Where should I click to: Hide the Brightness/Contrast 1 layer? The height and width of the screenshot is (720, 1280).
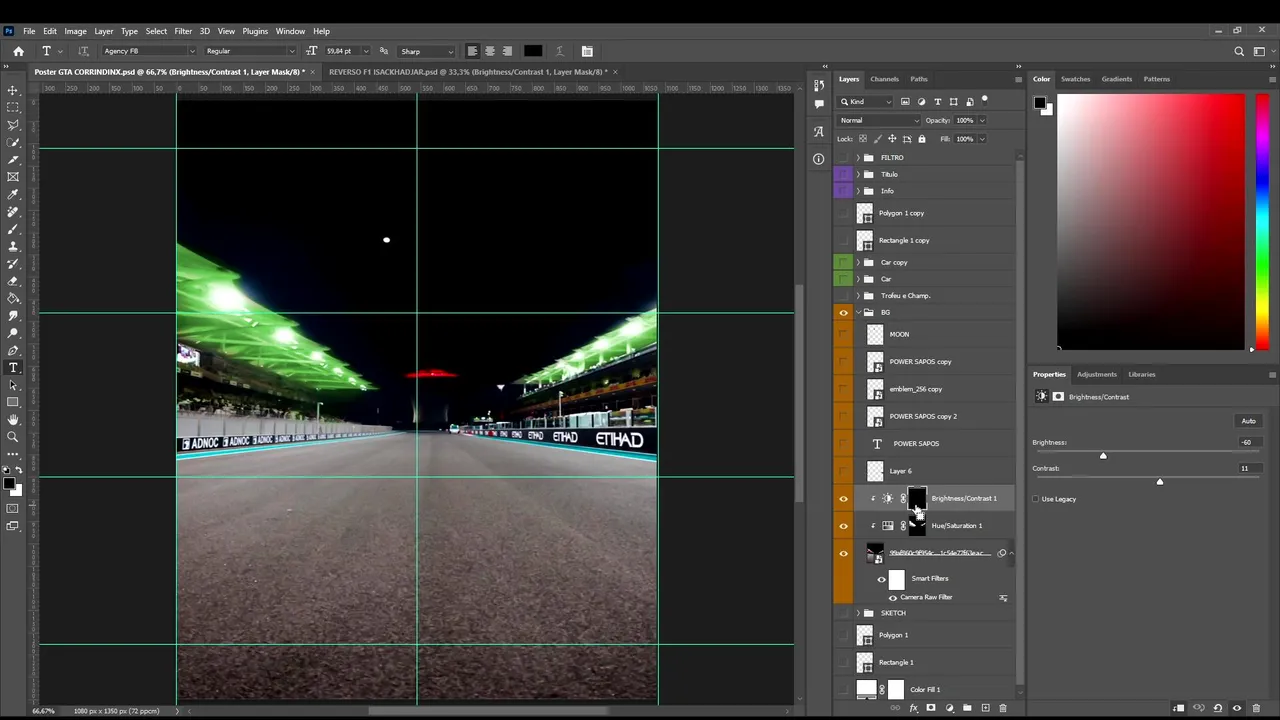pos(843,499)
